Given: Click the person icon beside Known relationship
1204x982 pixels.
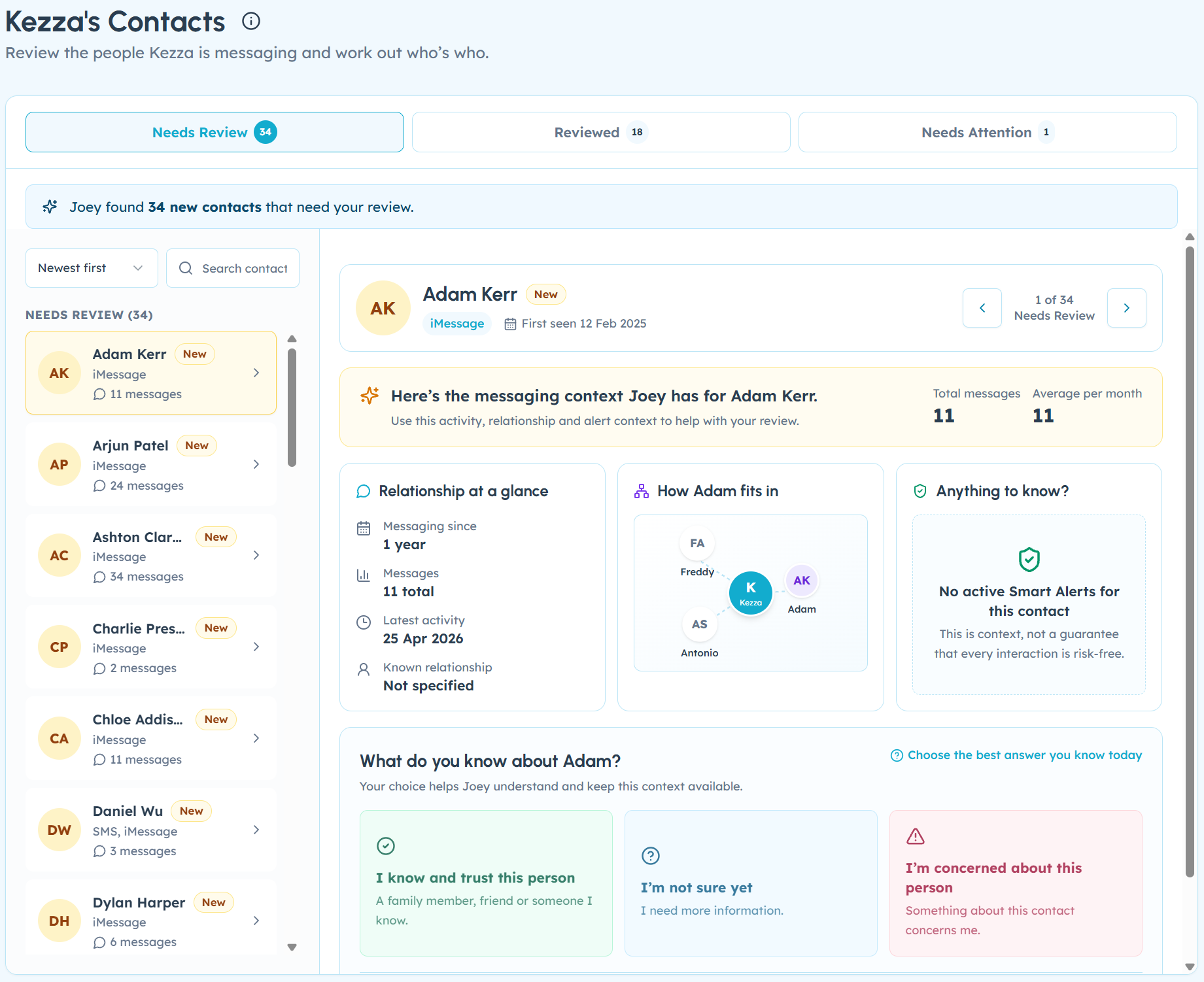Looking at the screenshot, I should point(364,669).
